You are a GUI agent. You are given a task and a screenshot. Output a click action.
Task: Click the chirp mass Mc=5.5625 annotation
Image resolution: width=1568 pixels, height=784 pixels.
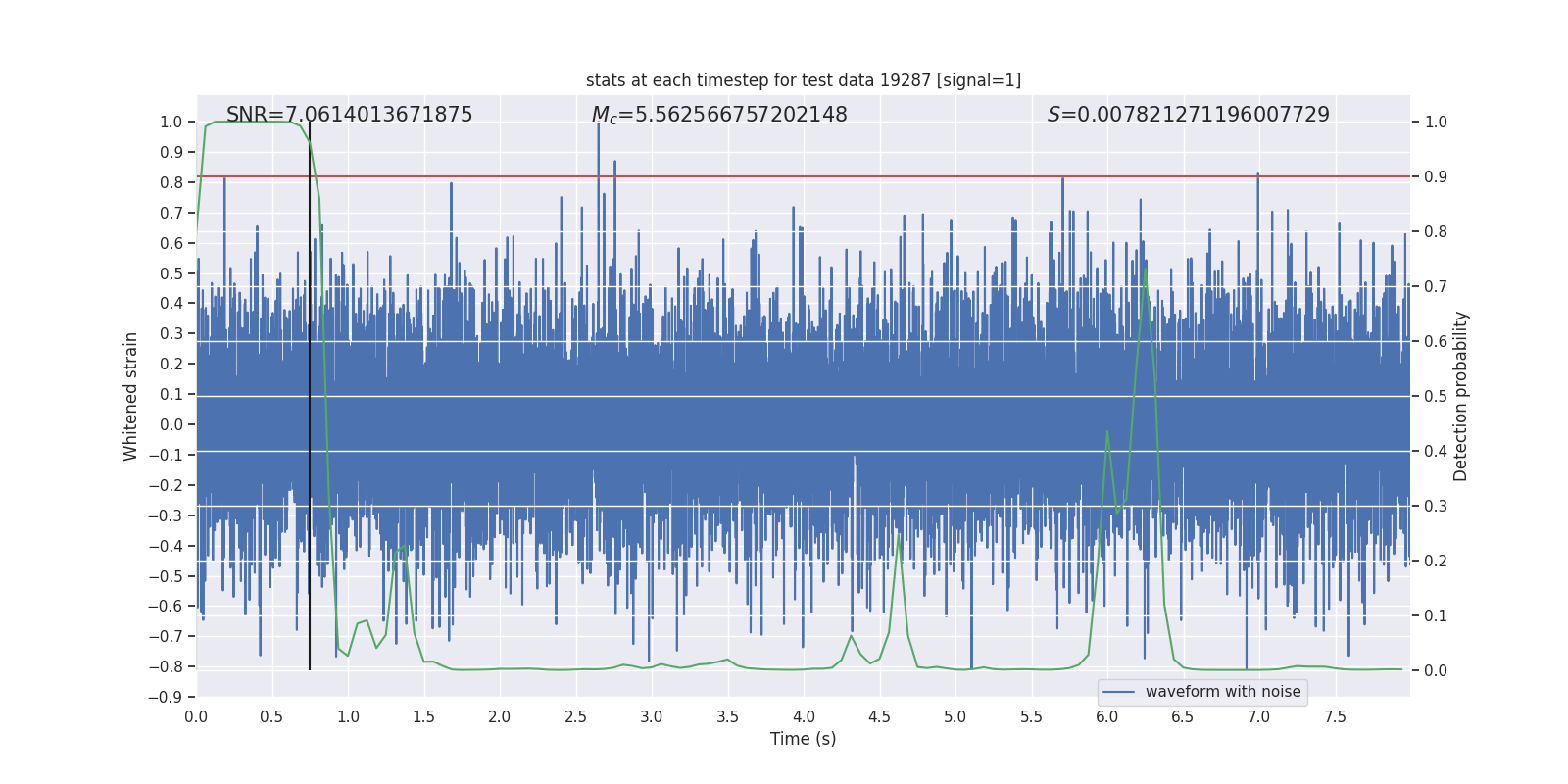718,115
